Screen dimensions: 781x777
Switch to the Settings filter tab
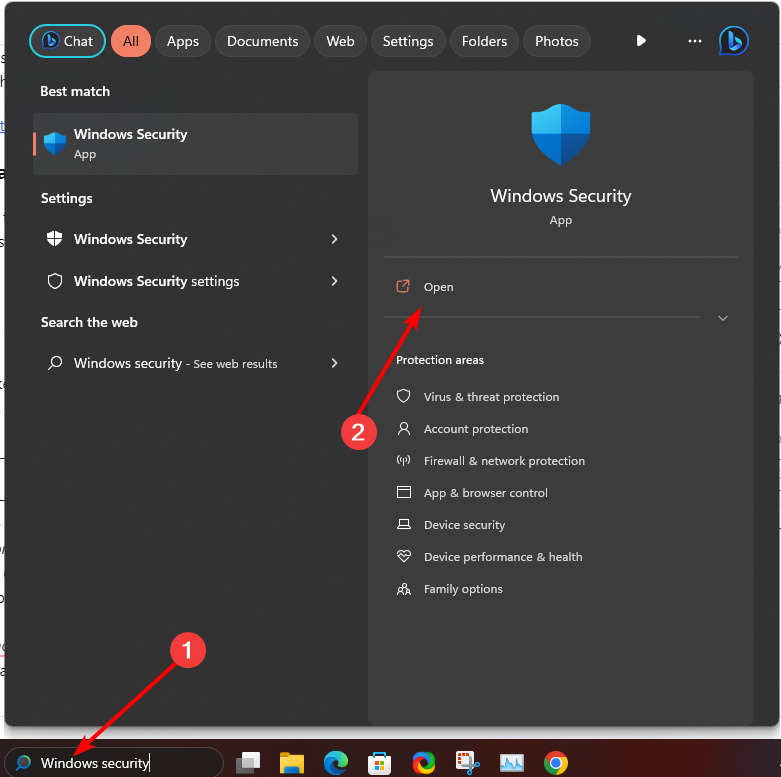(408, 41)
